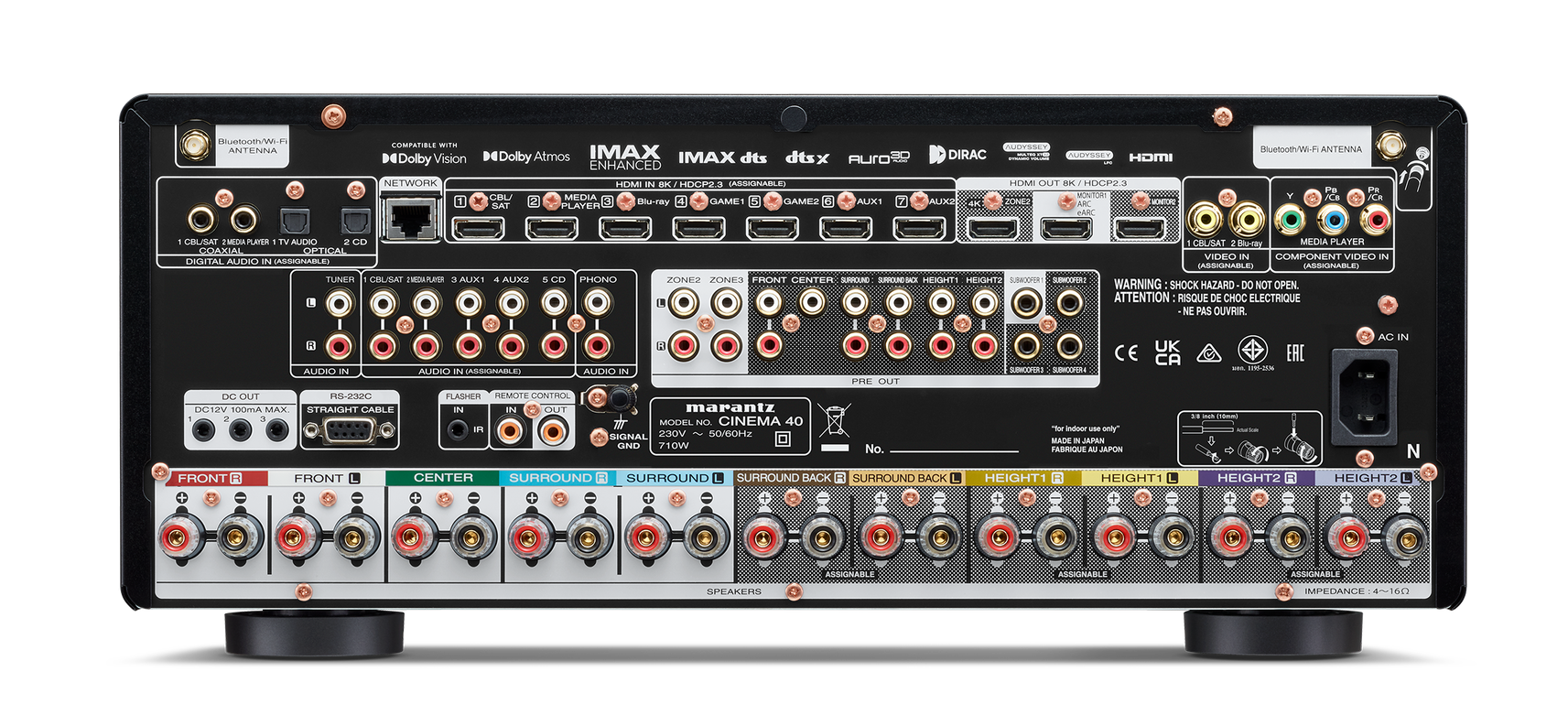Click the optical TV AUDIO input
Viewport: 1568px width, 726px height.
[x=295, y=221]
